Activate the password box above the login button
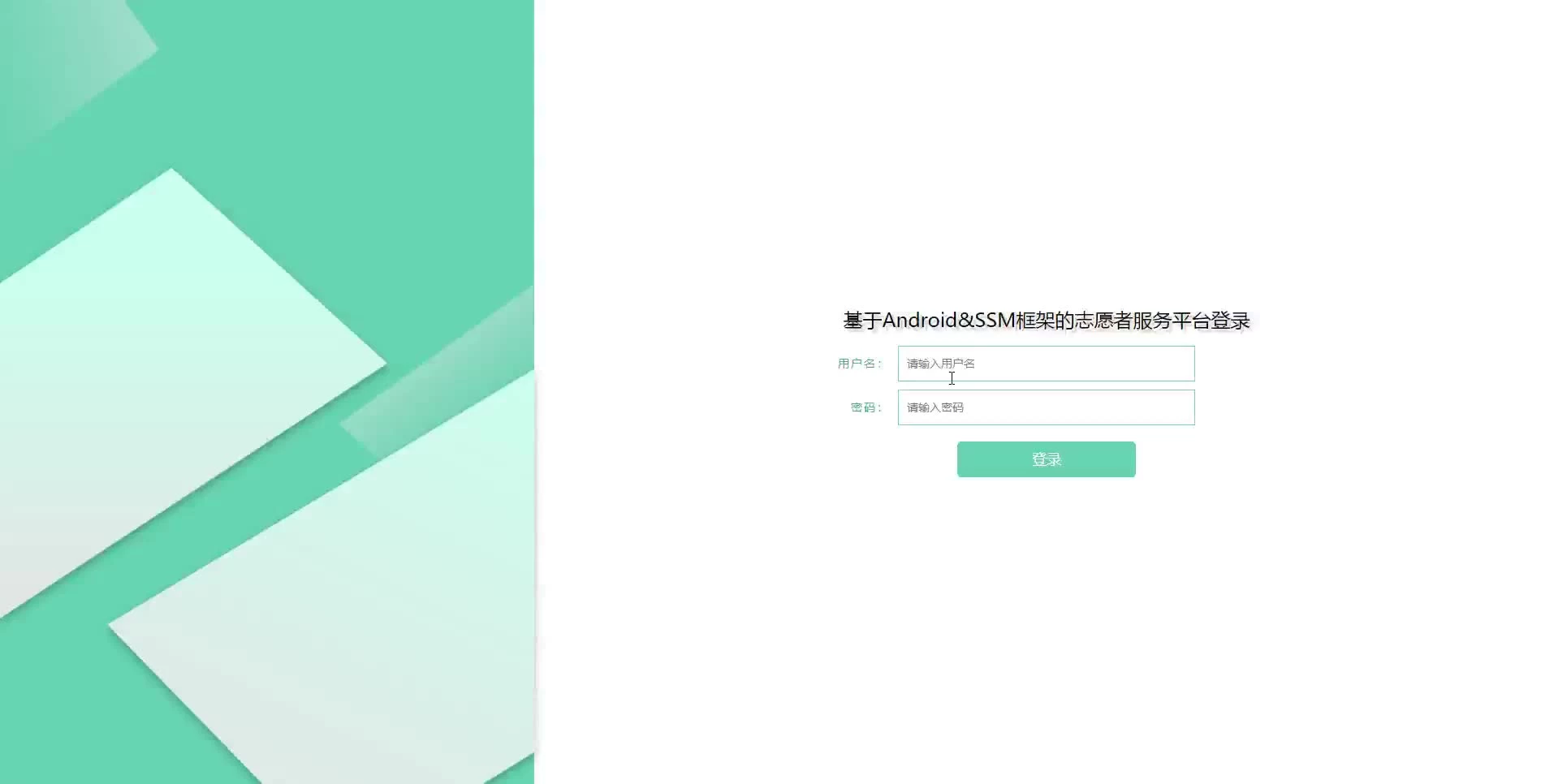The width and height of the screenshot is (1554, 784). click(x=1046, y=407)
